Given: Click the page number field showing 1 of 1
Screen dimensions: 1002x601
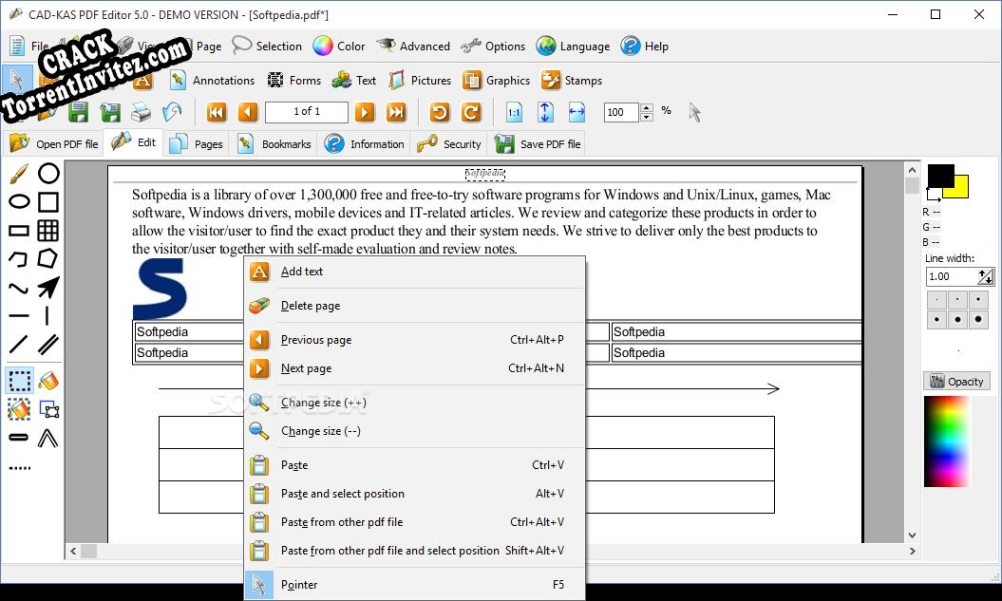Looking at the screenshot, I should [307, 112].
